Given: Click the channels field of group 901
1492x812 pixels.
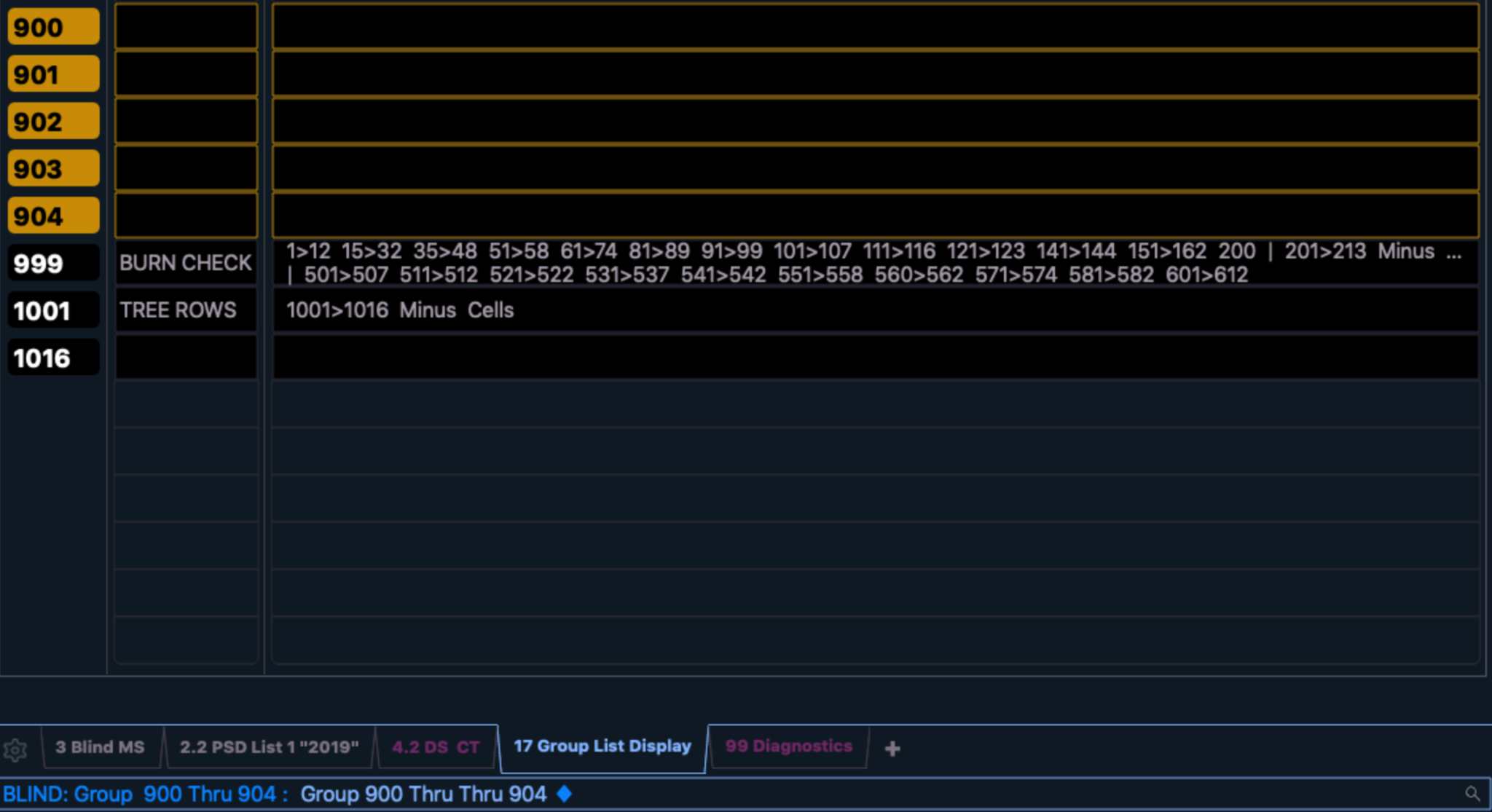Looking at the screenshot, I should point(874,74).
